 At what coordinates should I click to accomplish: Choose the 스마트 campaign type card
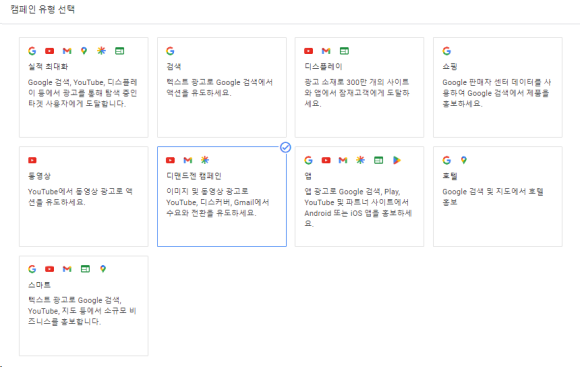coord(84,306)
